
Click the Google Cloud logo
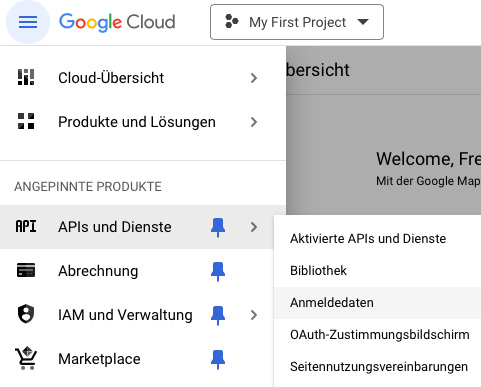117,22
